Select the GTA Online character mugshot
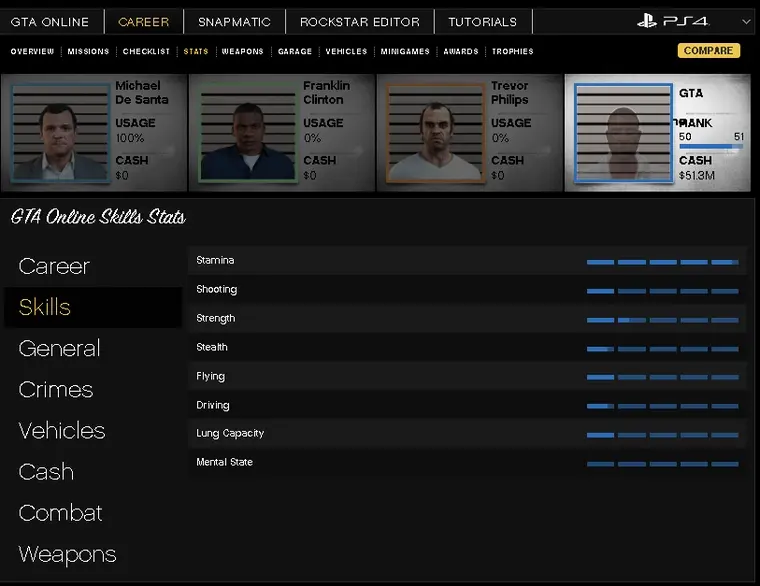The image size is (760, 586). pos(623,134)
